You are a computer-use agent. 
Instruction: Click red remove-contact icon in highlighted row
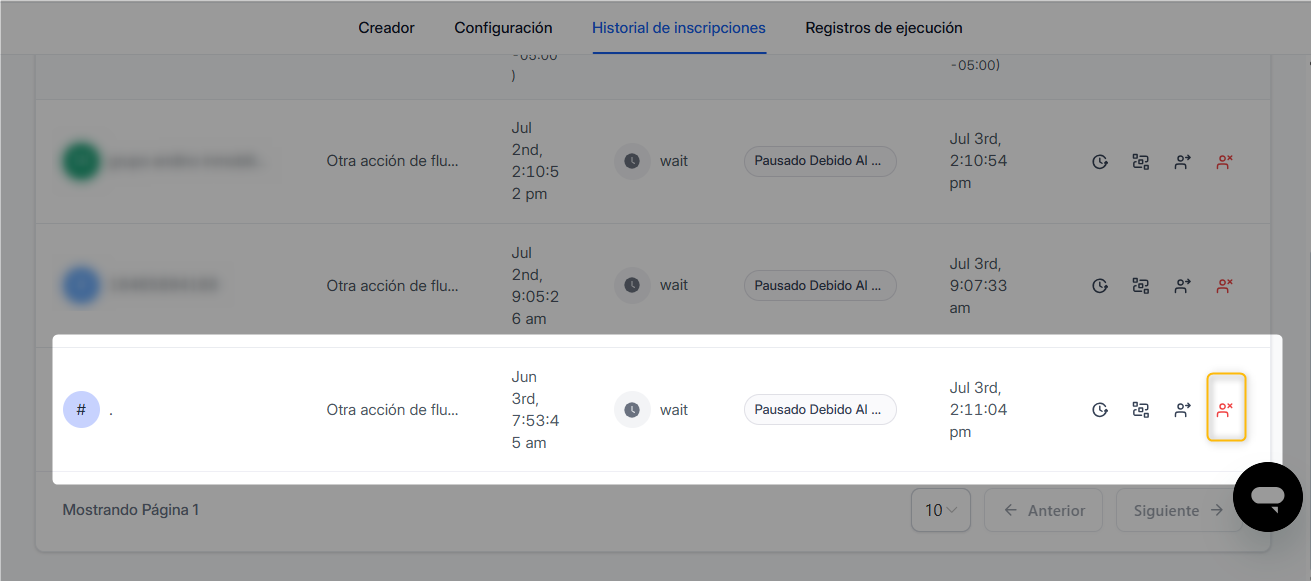point(1224,409)
